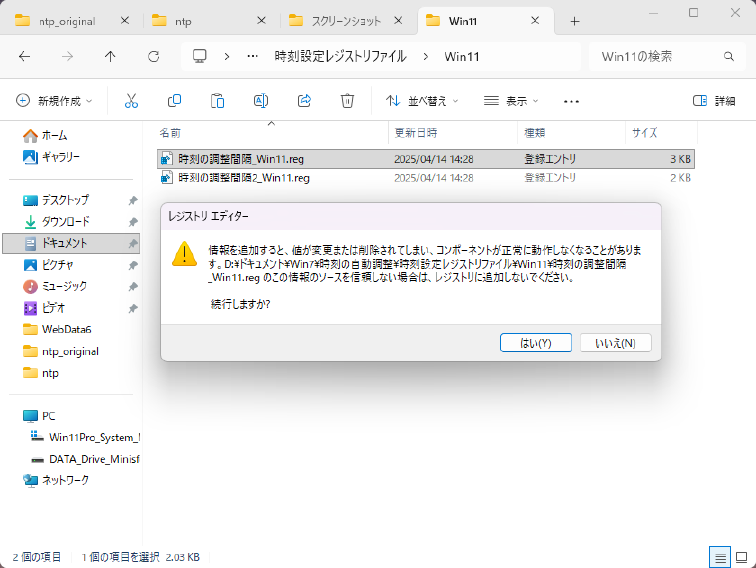Click the cut scissors icon
This screenshot has height=568, width=756.
131,101
